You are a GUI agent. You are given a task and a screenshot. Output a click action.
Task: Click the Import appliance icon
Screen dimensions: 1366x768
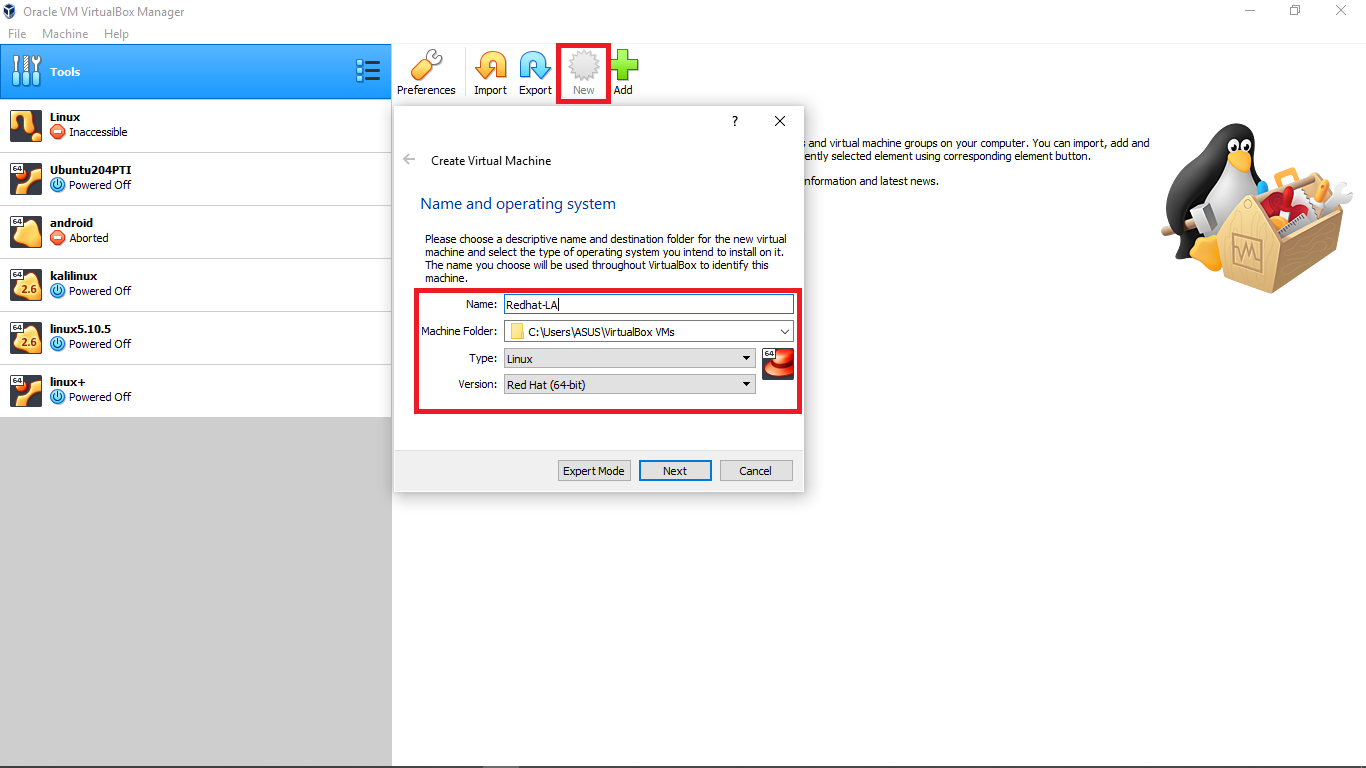(490, 66)
